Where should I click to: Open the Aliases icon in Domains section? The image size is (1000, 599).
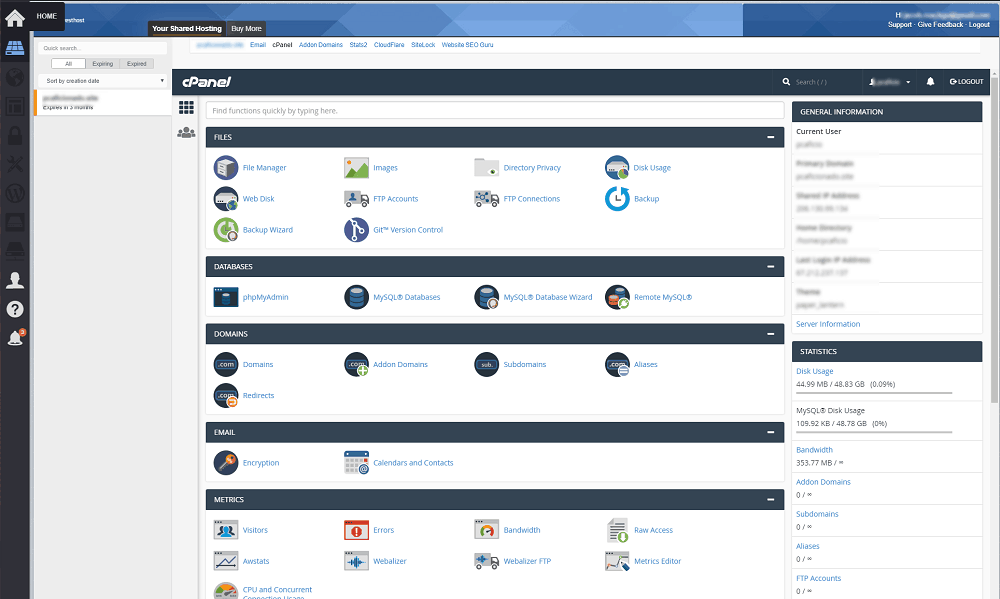tap(617, 364)
